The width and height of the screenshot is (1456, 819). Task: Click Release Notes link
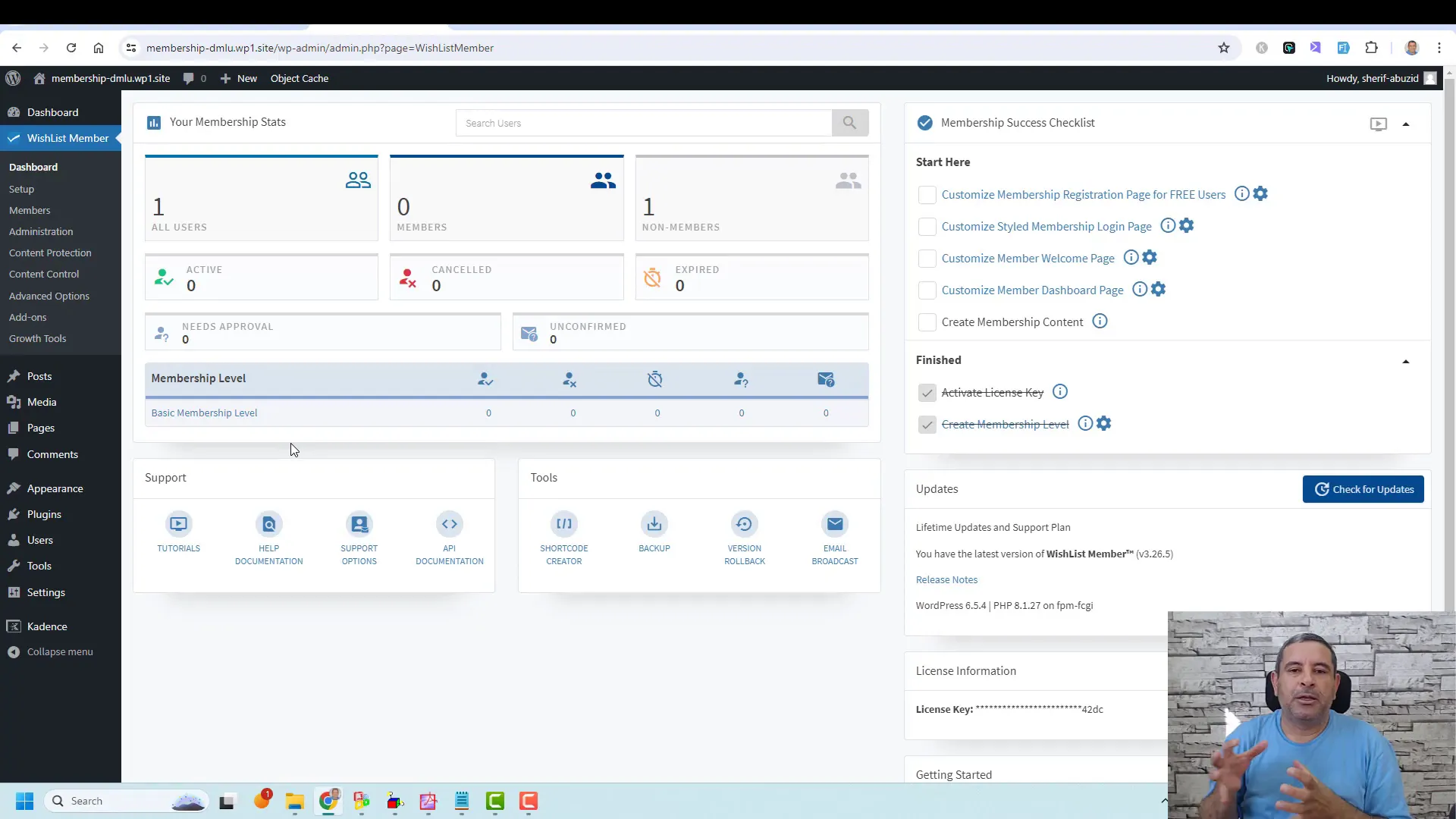[x=947, y=579]
